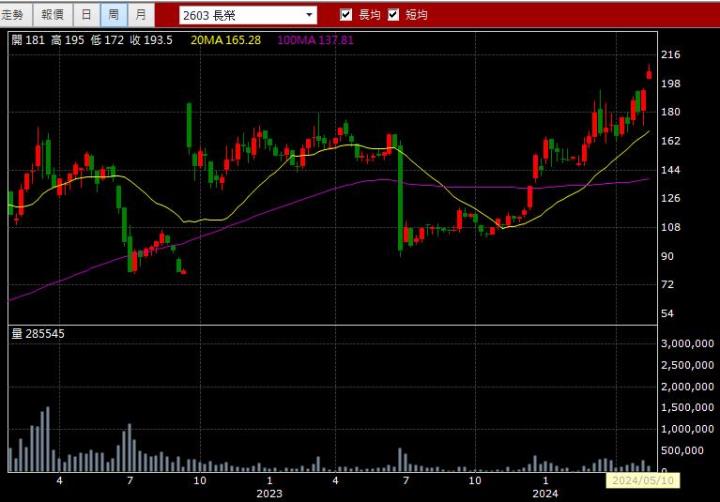This screenshot has height=502, width=720.
Task: Click the 2023 year label on time axis
Action: pos(269,493)
